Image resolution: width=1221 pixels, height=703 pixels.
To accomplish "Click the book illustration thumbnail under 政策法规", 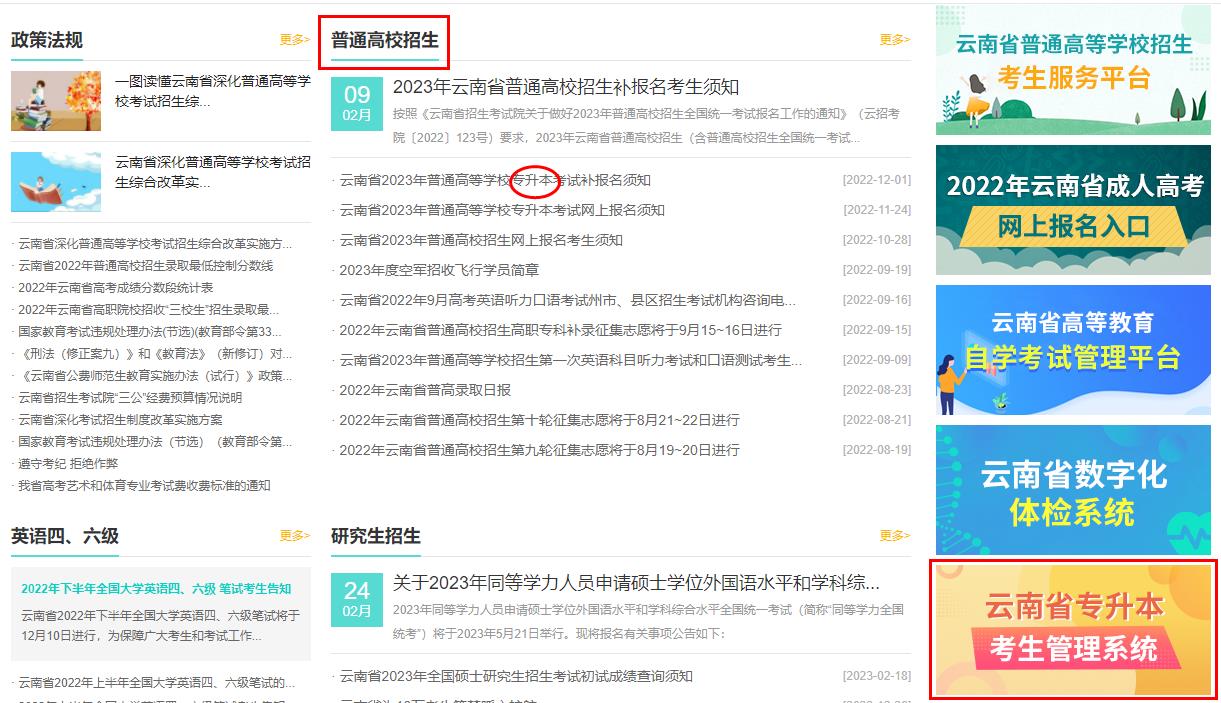I will pos(56,182).
